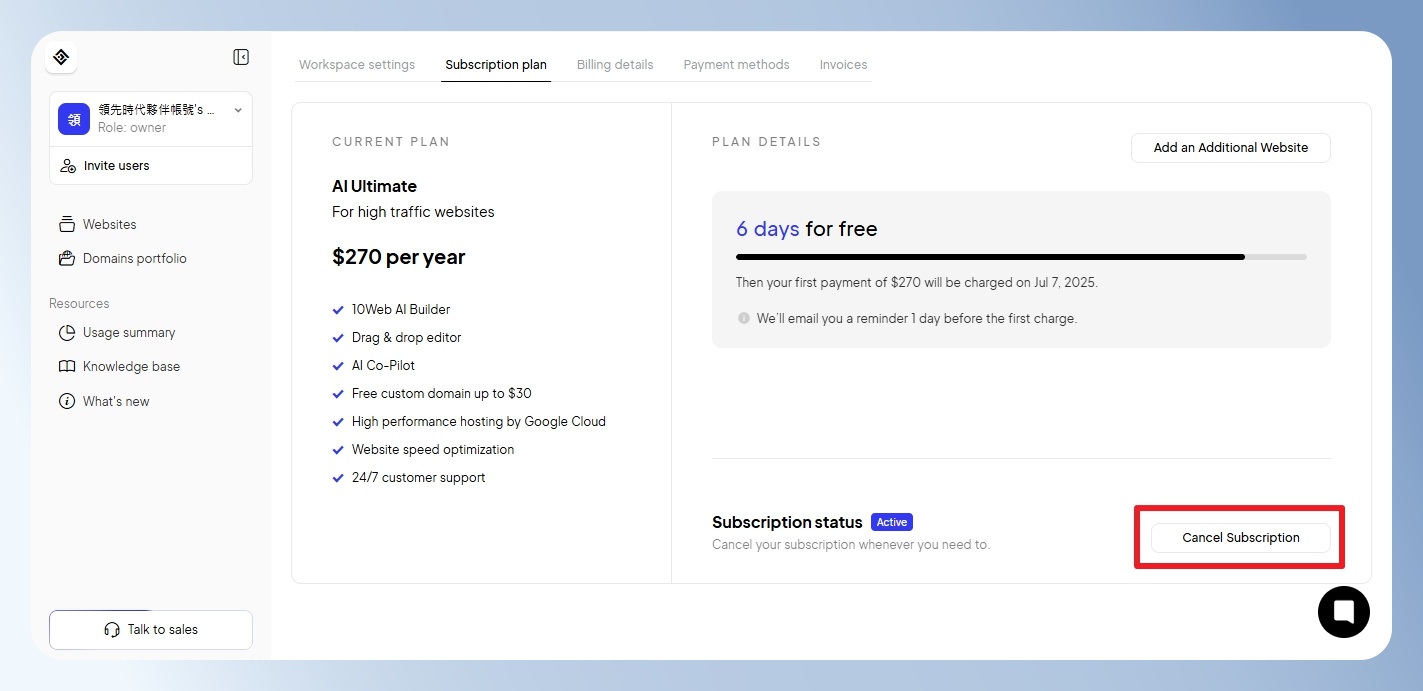Image resolution: width=1423 pixels, height=691 pixels.
Task: Click the Usage summary pie icon
Action: 67,332
